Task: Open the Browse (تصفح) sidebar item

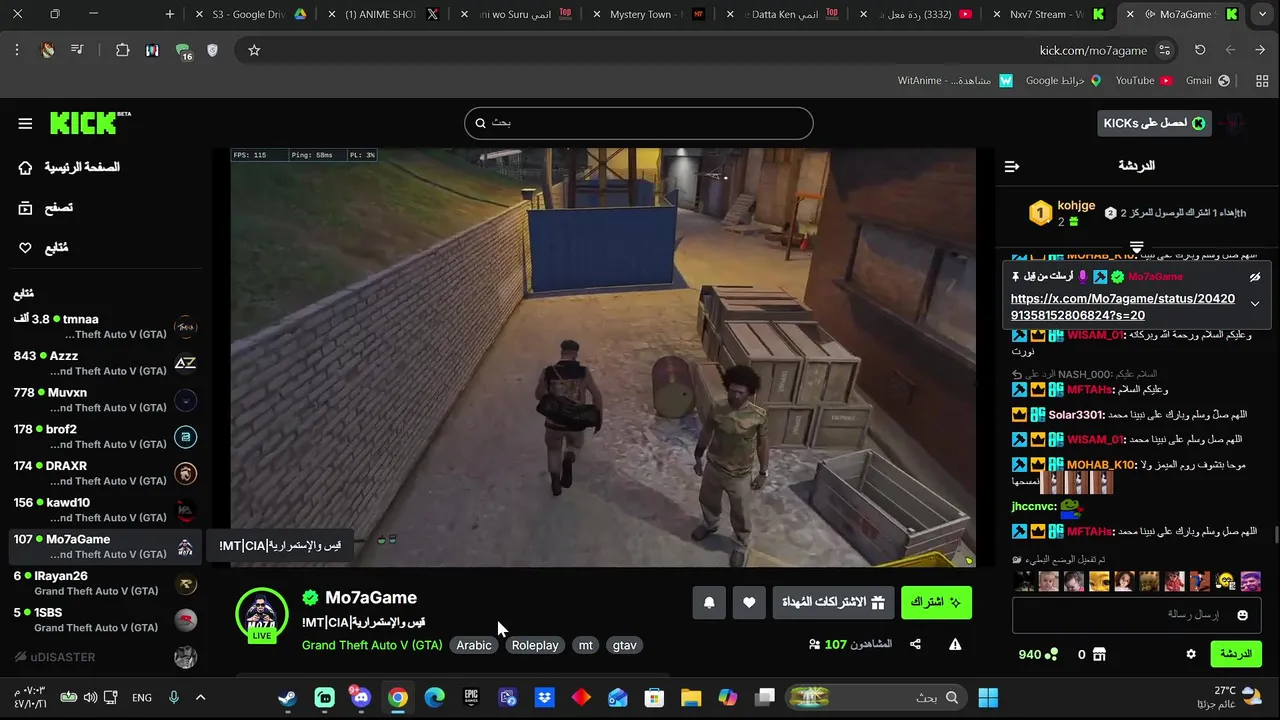Action: (x=46, y=207)
